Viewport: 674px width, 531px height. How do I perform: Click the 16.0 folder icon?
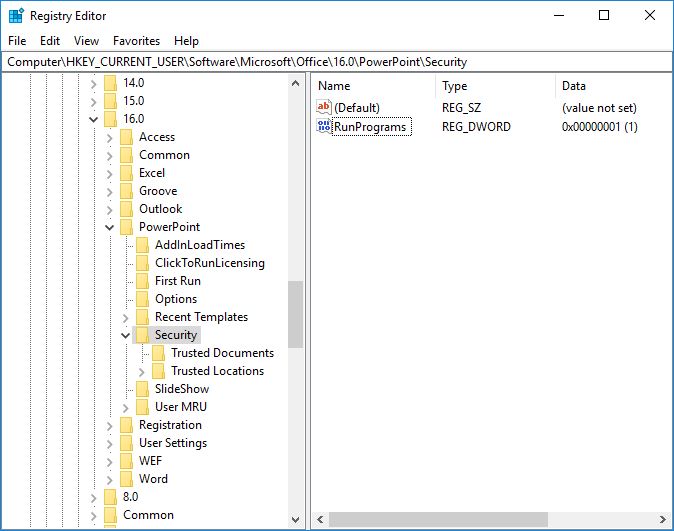point(110,119)
